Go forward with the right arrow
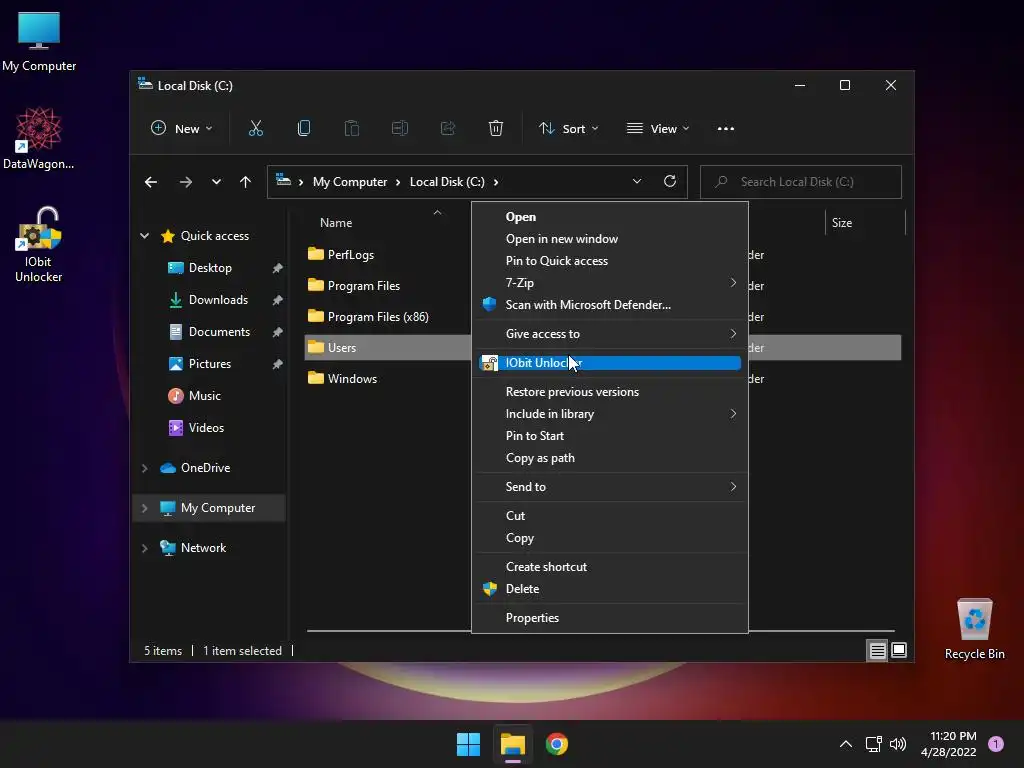 coord(186,182)
